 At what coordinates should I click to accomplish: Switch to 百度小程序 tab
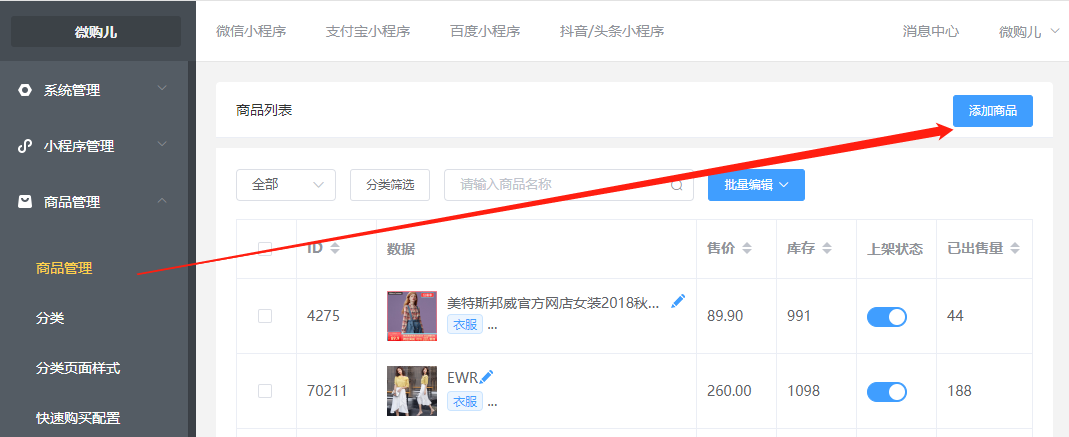point(485,31)
